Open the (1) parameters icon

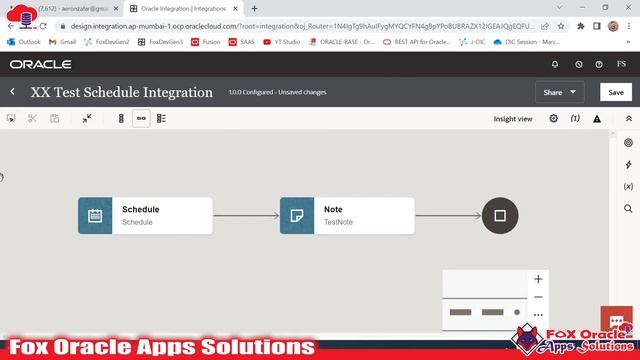[x=575, y=119]
